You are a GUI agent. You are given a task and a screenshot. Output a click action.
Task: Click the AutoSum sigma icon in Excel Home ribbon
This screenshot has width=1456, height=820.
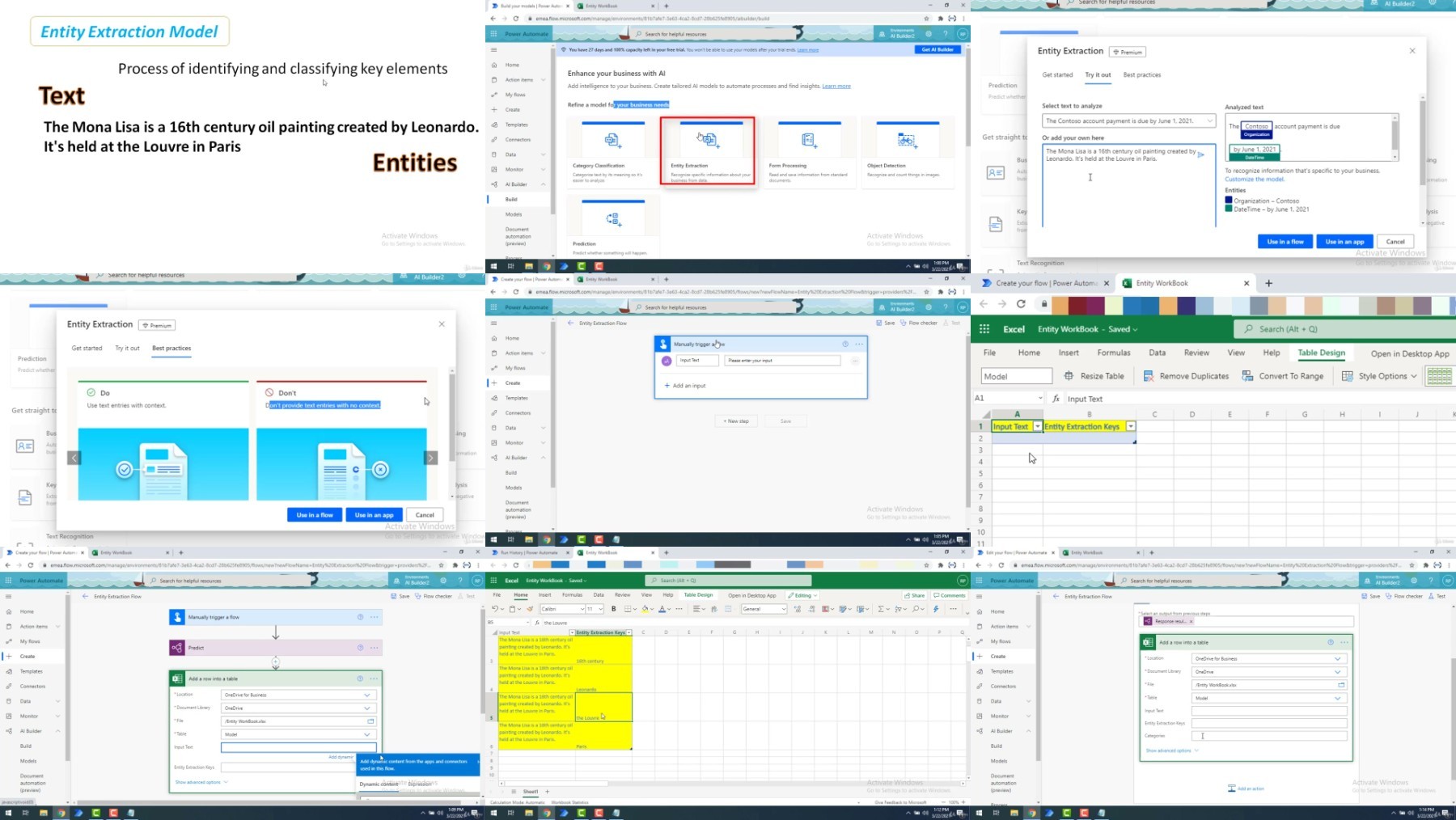pyautogui.click(x=882, y=609)
